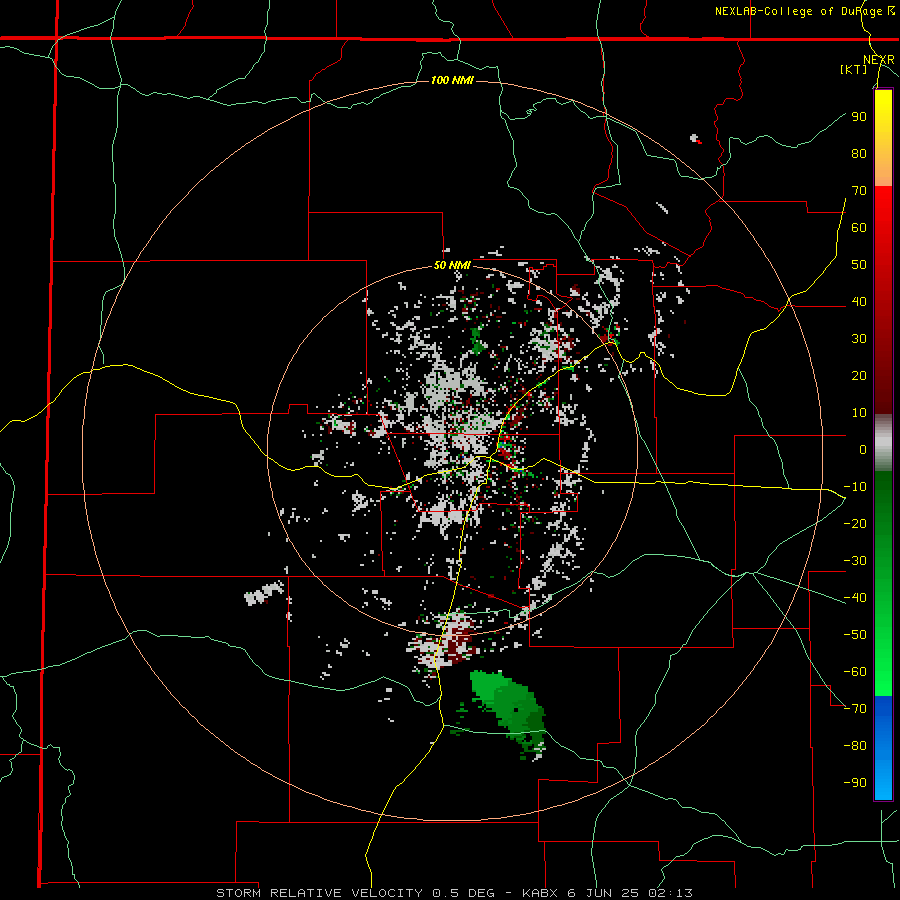Click the gray zero-velocity segment of the color bar
This screenshot has height=900, width=900.
pos(883,443)
